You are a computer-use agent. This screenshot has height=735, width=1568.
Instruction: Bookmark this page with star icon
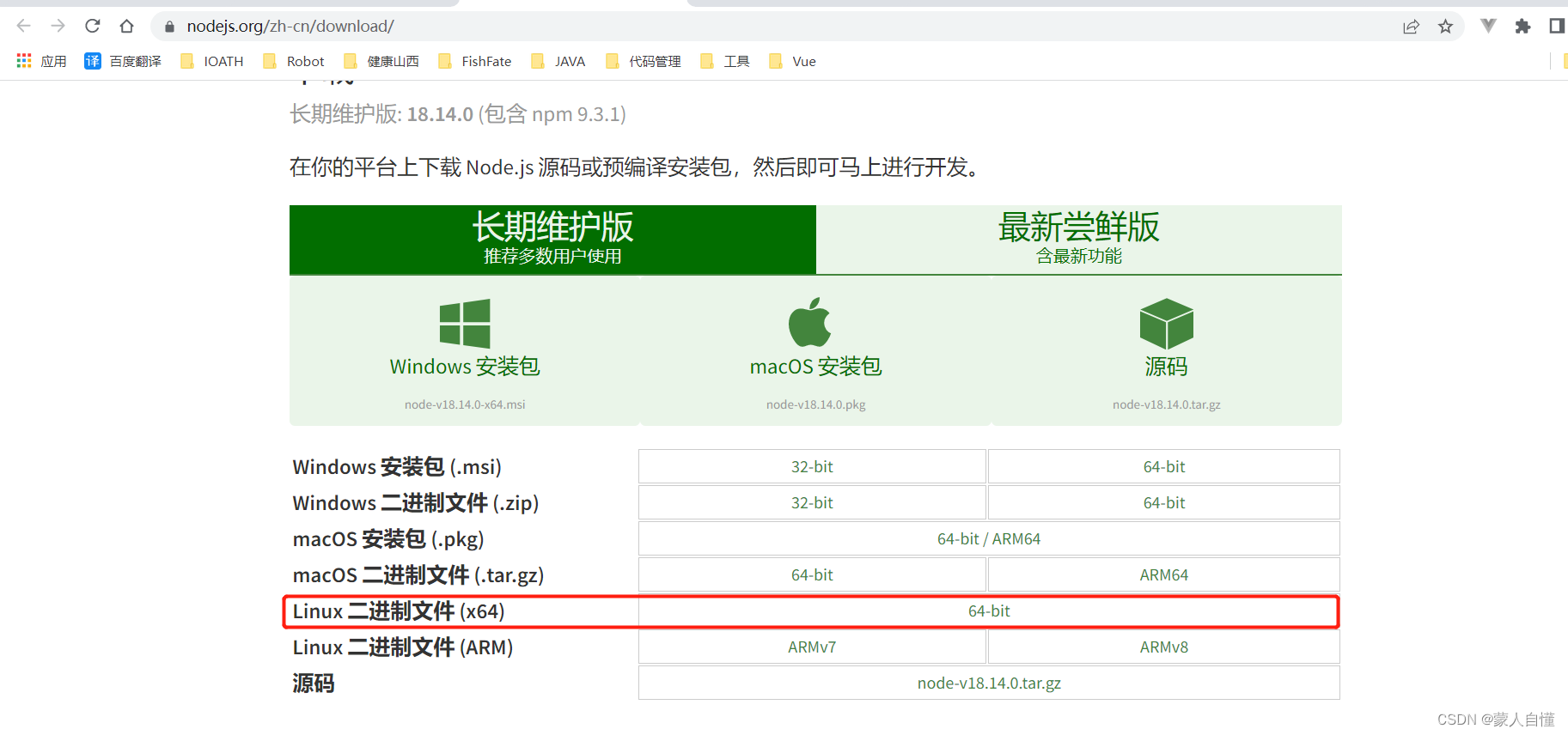(x=1445, y=27)
